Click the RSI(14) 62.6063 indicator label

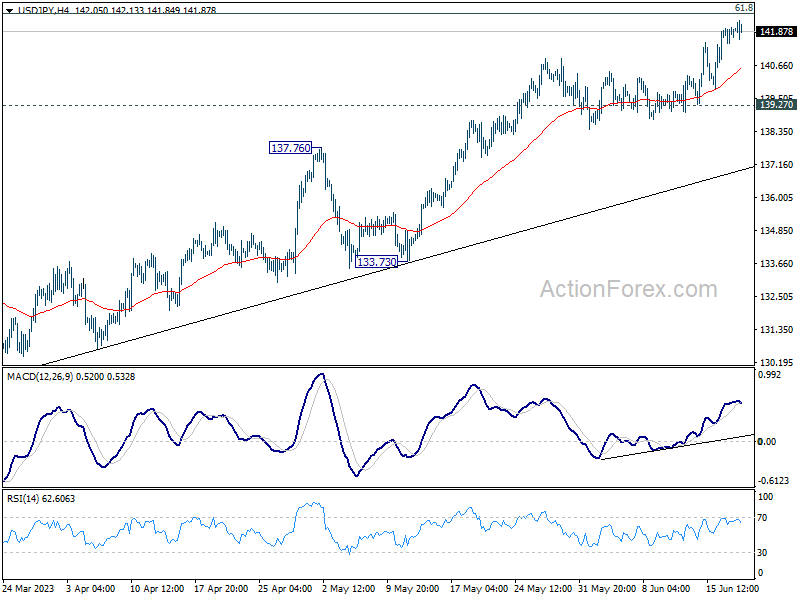pyautogui.click(x=41, y=498)
